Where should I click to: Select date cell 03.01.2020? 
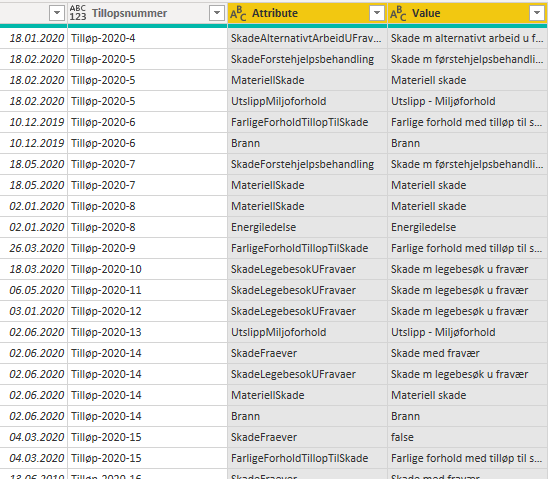click(x=34, y=311)
